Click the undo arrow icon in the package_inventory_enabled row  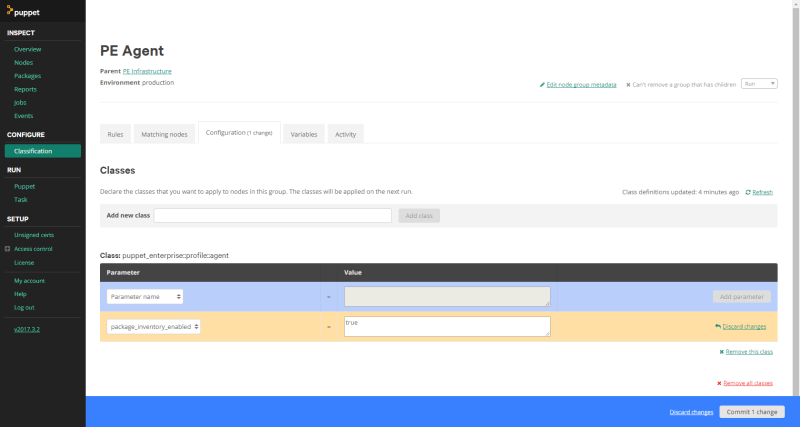pos(718,326)
